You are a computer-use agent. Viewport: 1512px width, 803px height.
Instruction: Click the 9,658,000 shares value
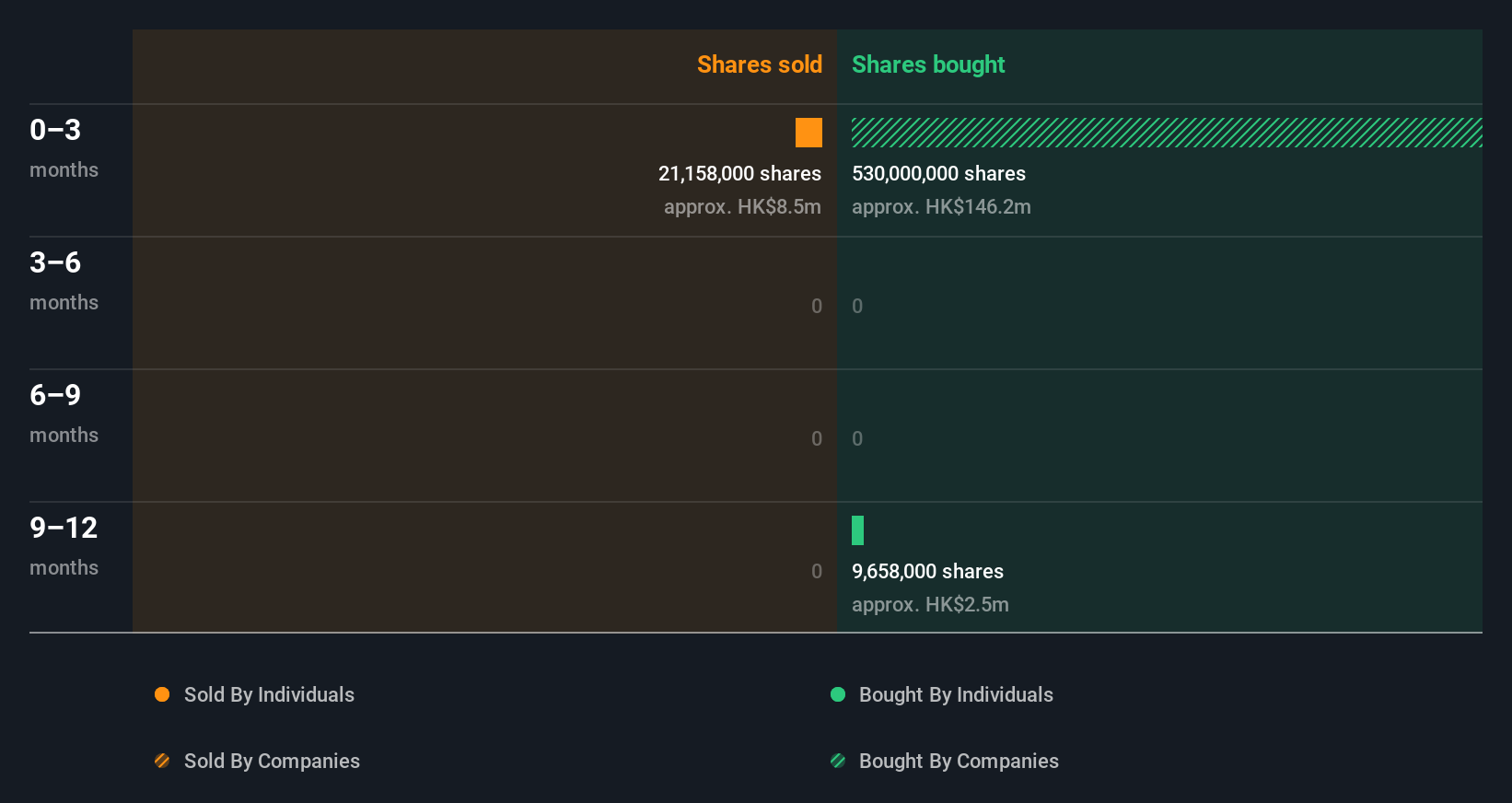[x=927, y=571]
